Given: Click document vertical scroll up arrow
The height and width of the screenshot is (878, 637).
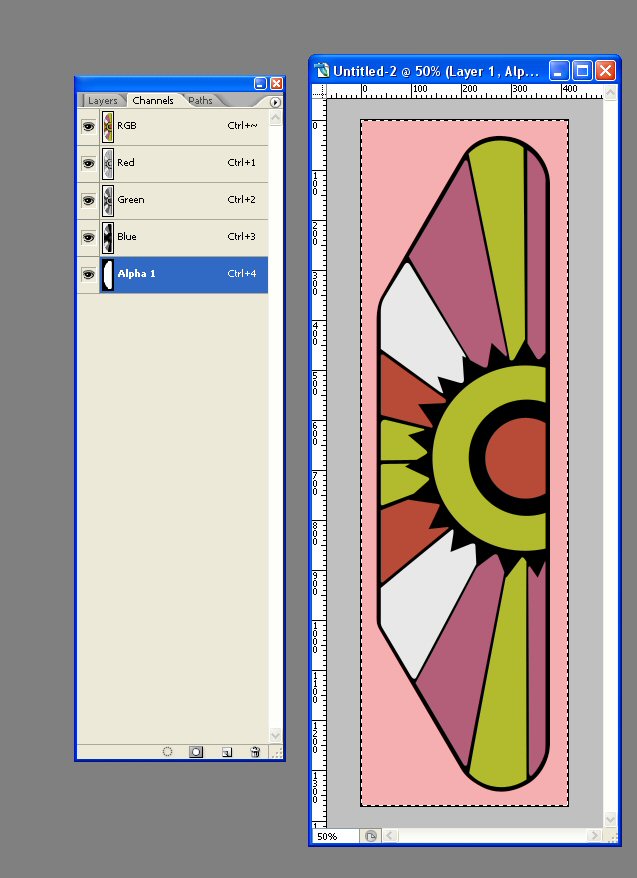Looking at the screenshot, I should click(x=610, y=92).
